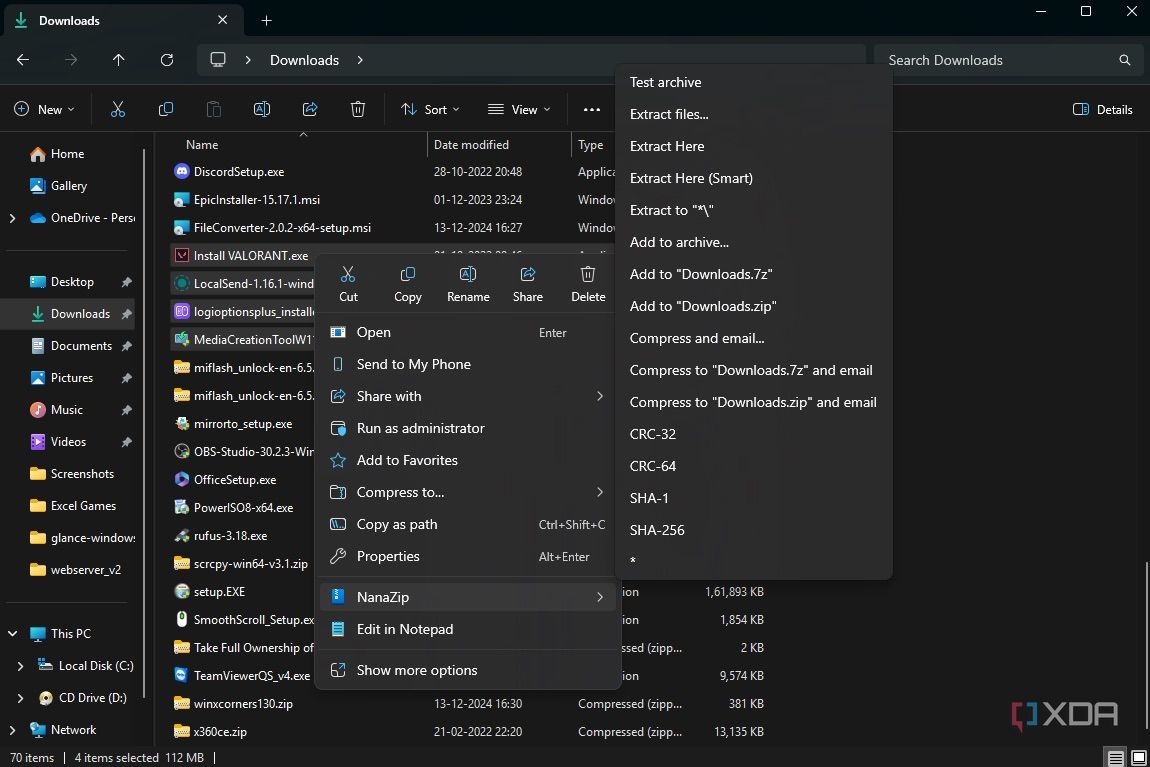Go up one folder level
Screen dimensions: 1150x767
[119, 60]
